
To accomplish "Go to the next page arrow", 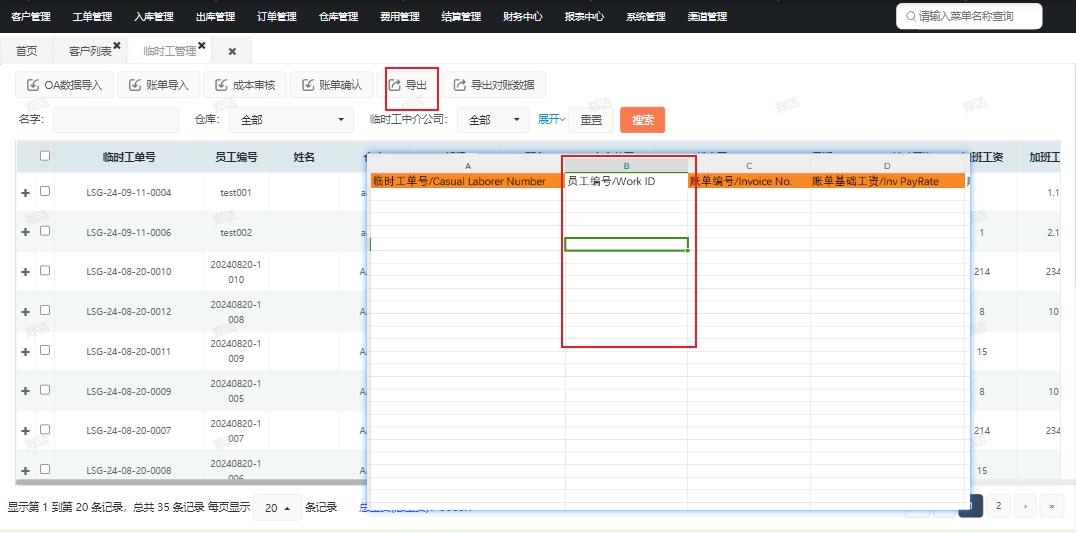I will click(1025, 506).
